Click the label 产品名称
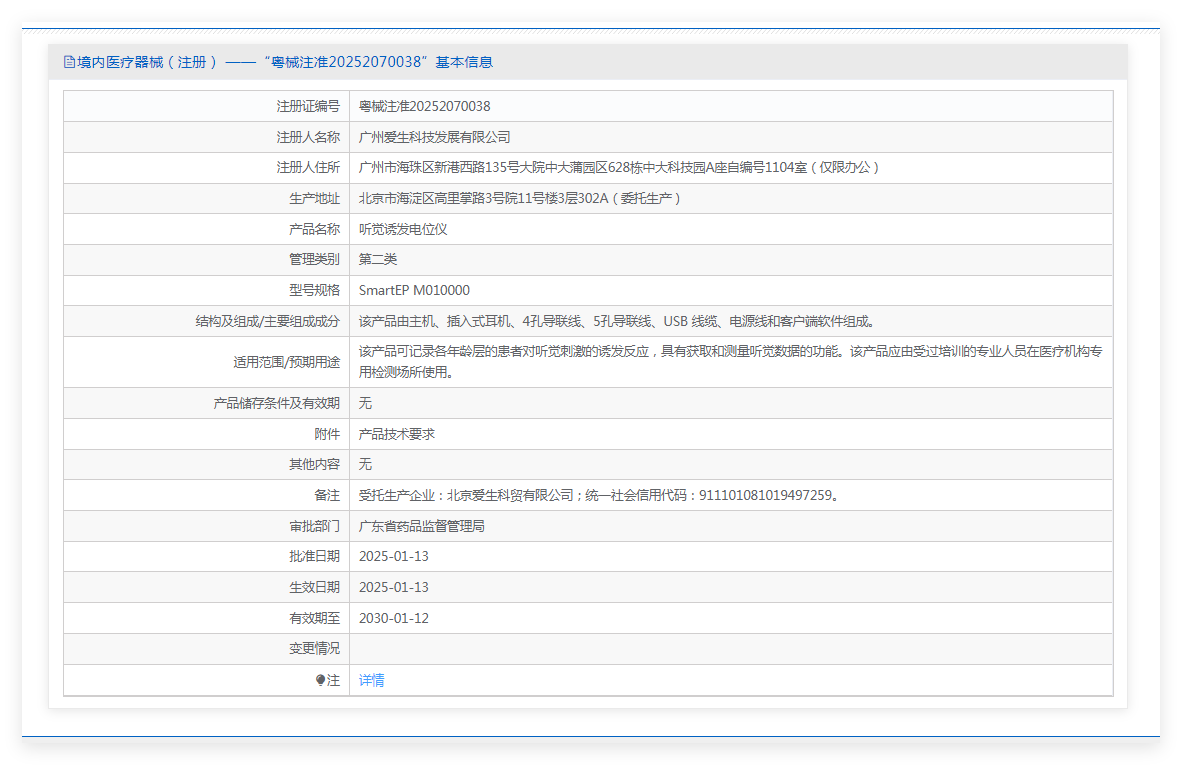1182x765 pixels. tap(315, 229)
